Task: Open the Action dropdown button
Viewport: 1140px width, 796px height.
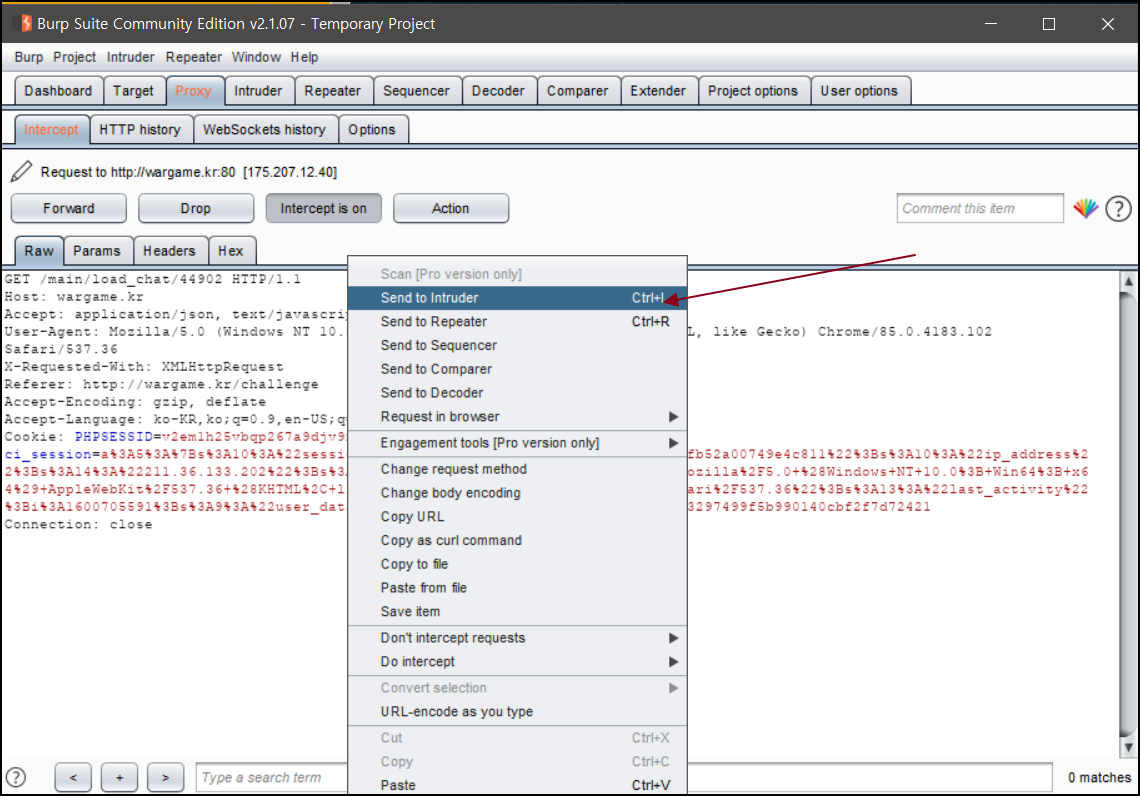Action: pyautogui.click(x=451, y=209)
